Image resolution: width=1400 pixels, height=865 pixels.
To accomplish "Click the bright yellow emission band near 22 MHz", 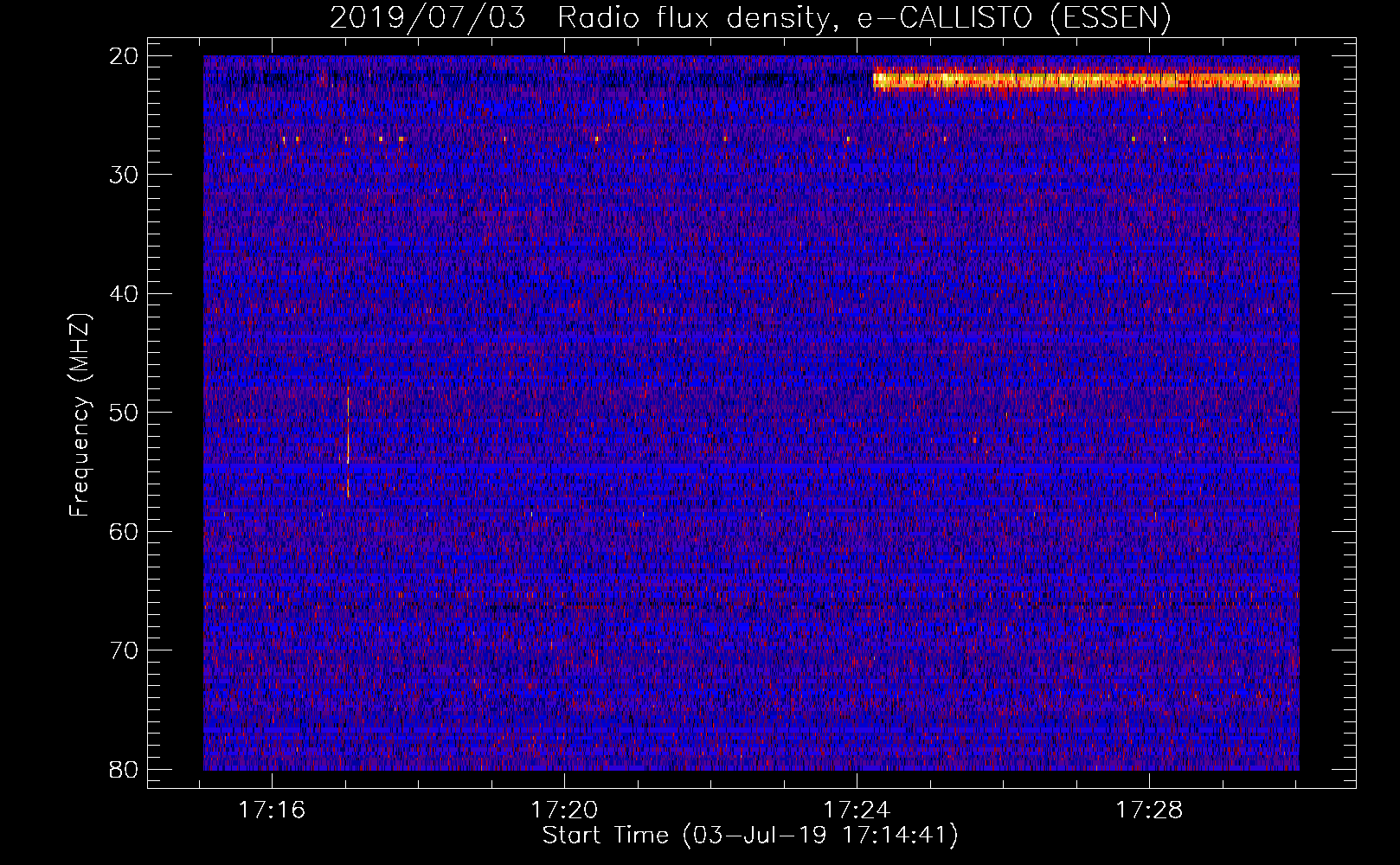I will (1086, 80).
